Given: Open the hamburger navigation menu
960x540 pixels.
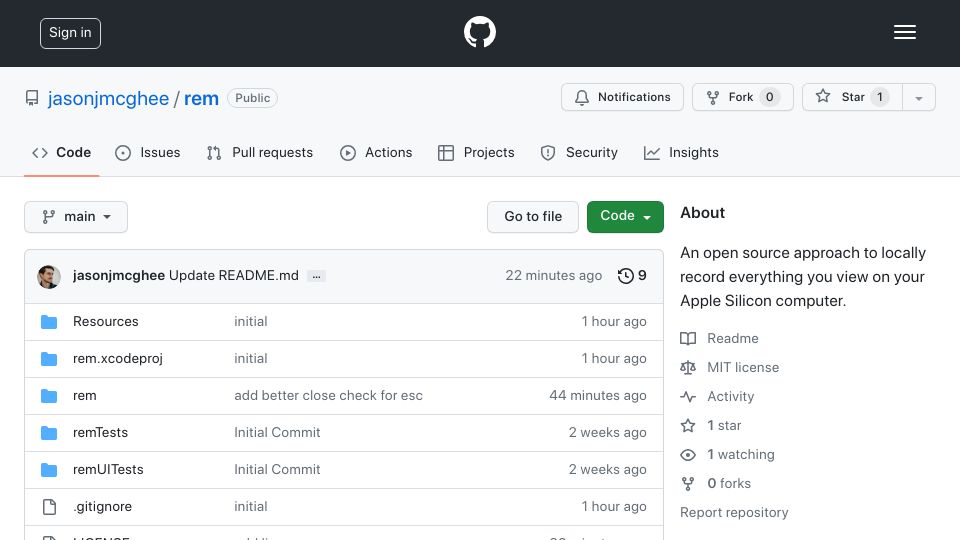Looking at the screenshot, I should click(904, 32).
